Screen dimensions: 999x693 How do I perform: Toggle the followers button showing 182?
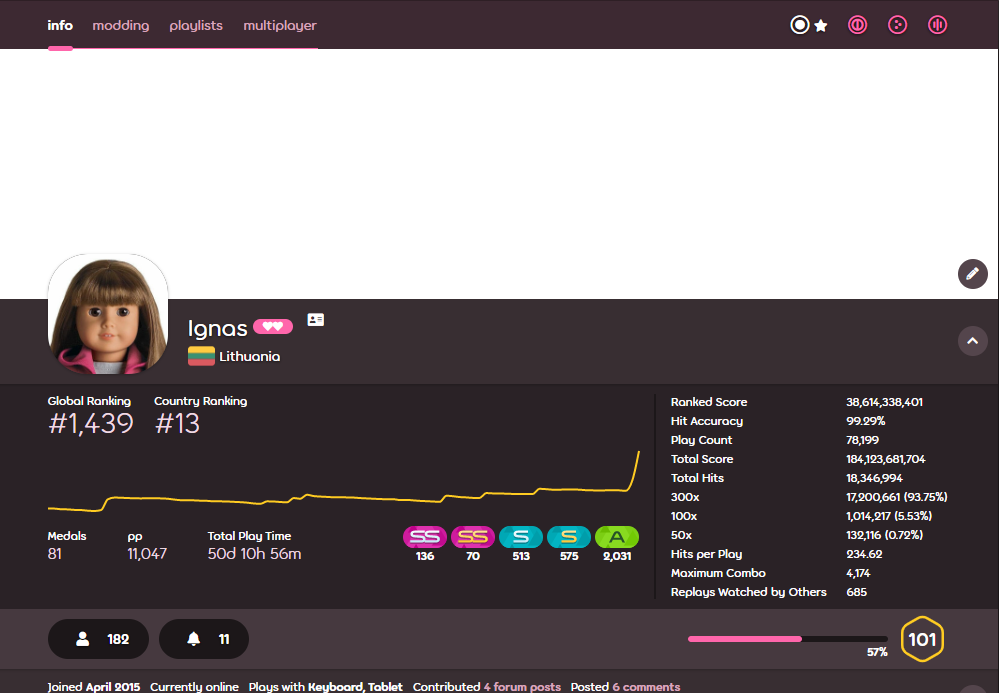pos(98,639)
